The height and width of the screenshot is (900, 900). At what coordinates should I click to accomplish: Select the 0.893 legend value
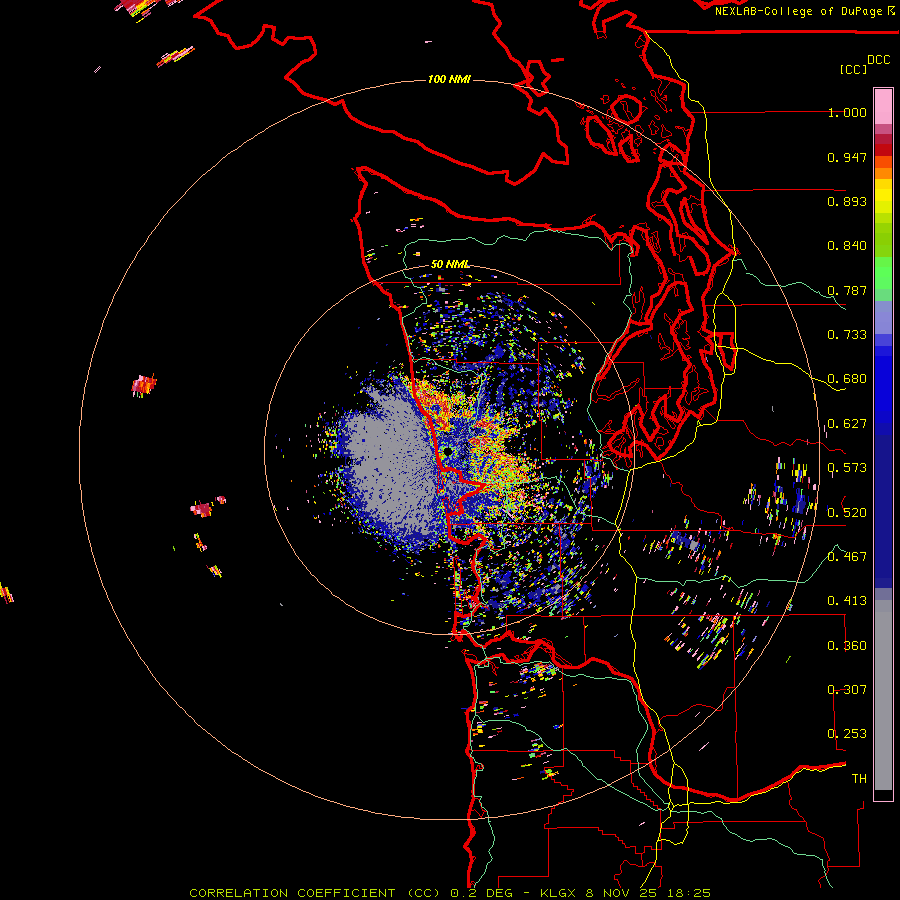[x=847, y=201]
